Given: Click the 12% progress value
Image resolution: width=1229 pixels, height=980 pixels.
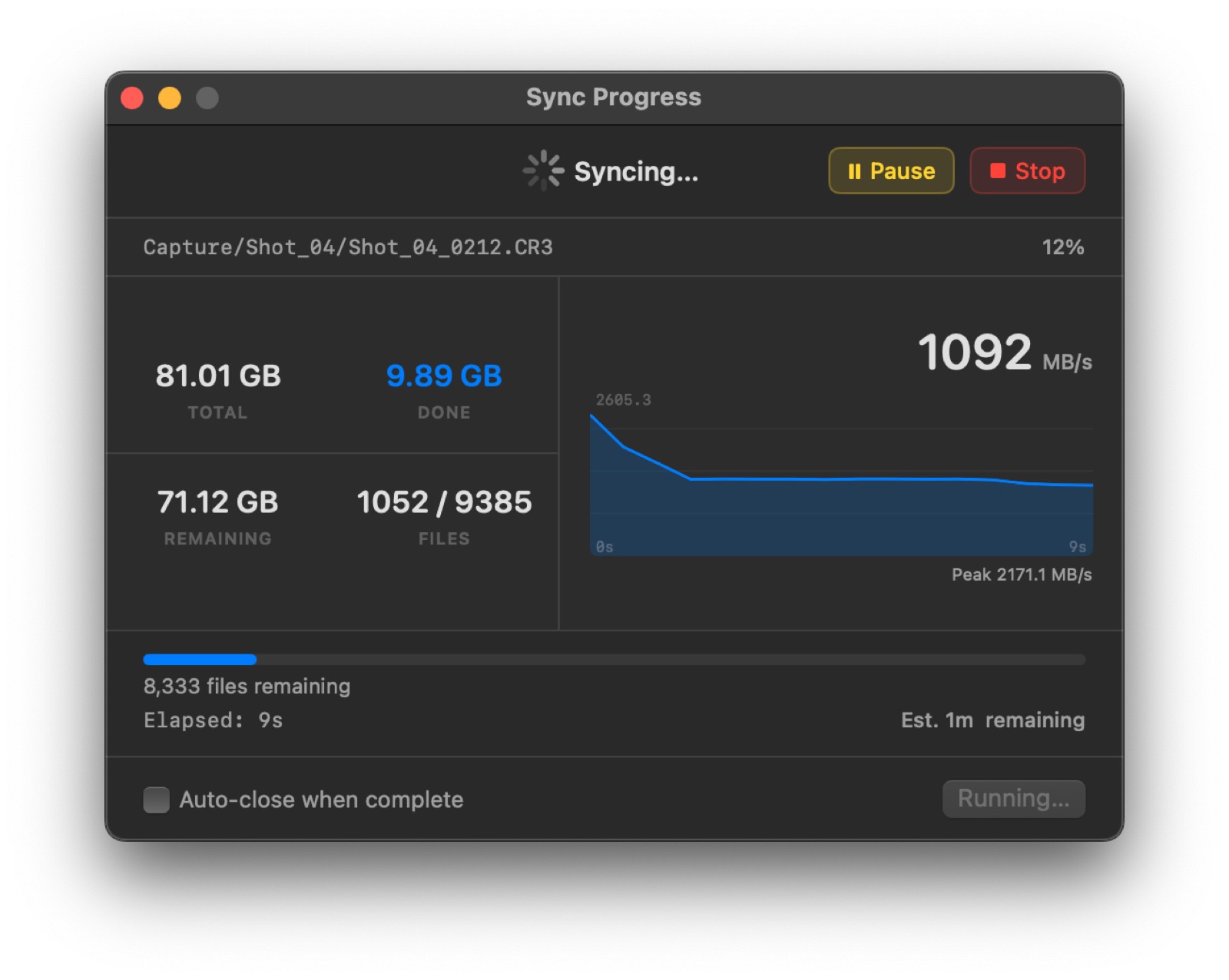Looking at the screenshot, I should tap(1062, 247).
